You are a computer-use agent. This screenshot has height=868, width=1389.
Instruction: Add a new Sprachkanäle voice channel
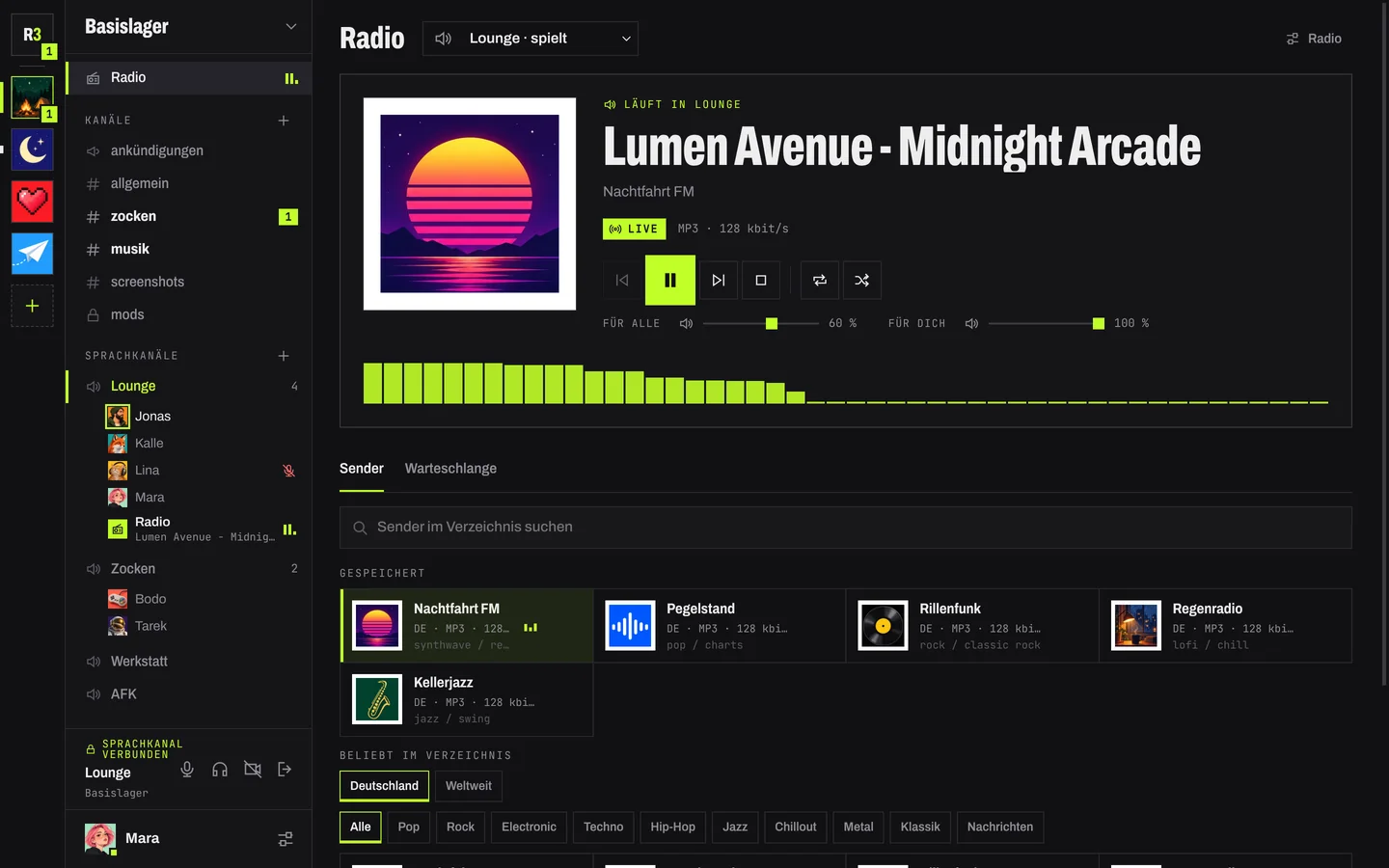[284, 356]
